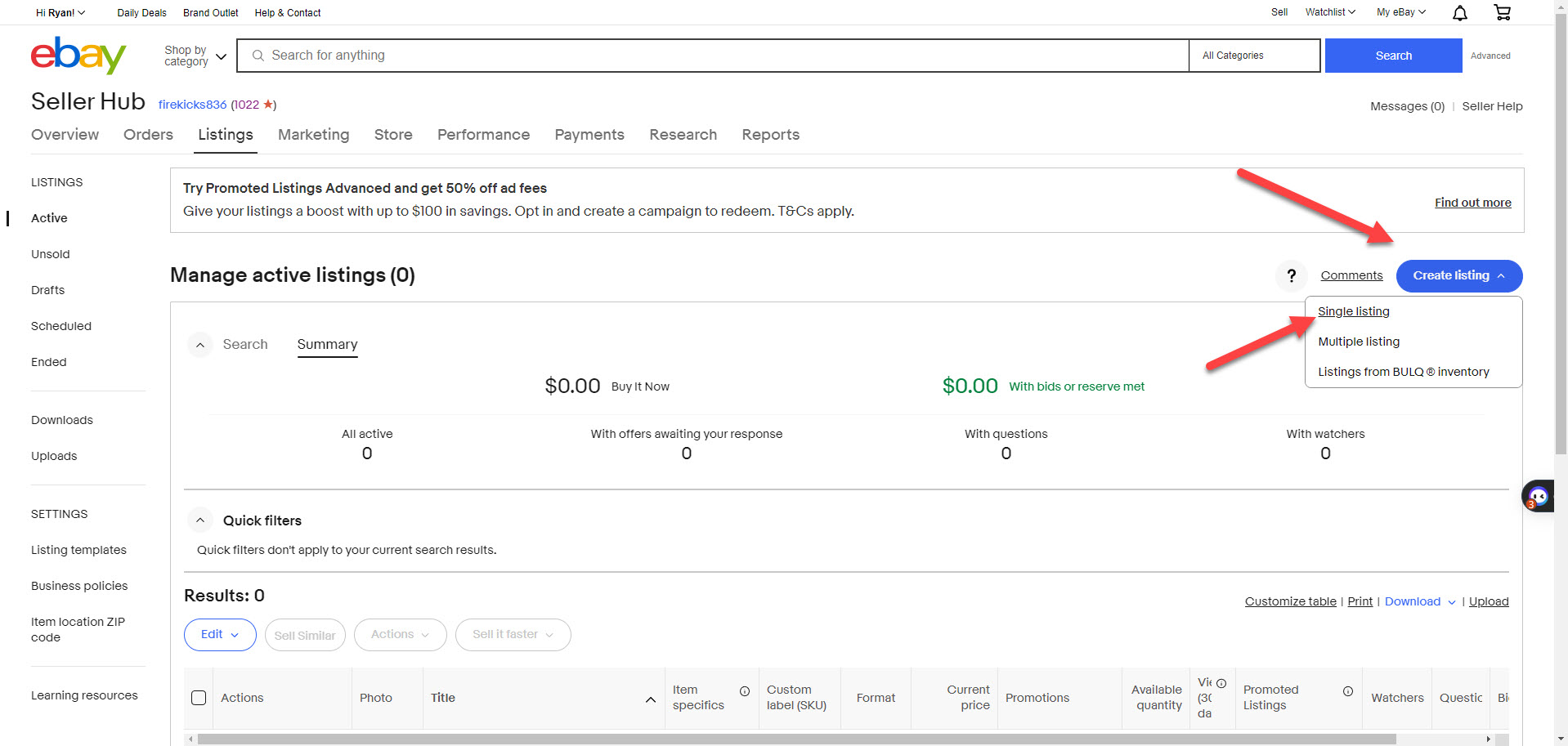Click the Upload link above the table
This screenshot has width=1568, height=746.
coord(1489,601)
